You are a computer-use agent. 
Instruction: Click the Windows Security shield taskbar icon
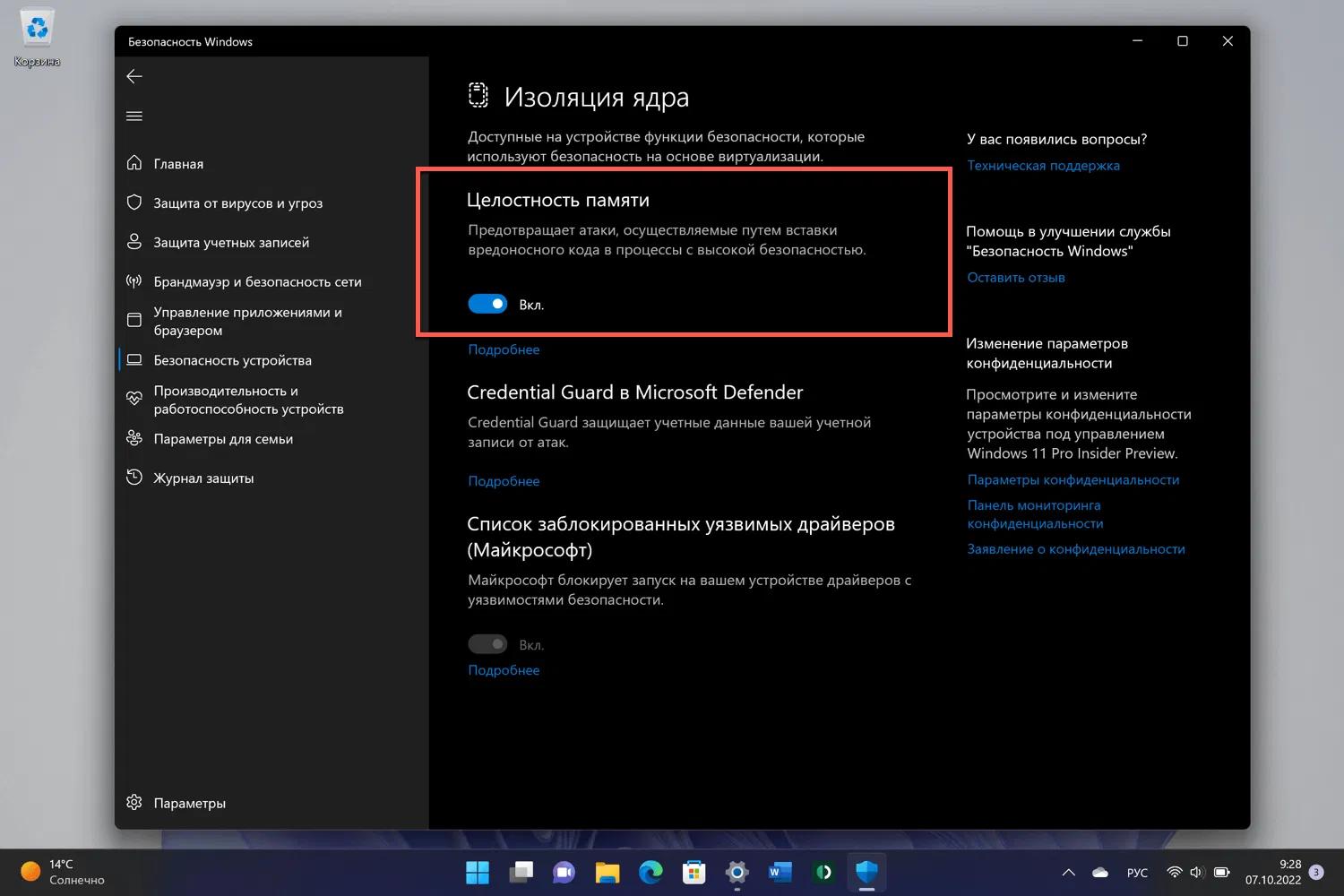pos(866,872)
